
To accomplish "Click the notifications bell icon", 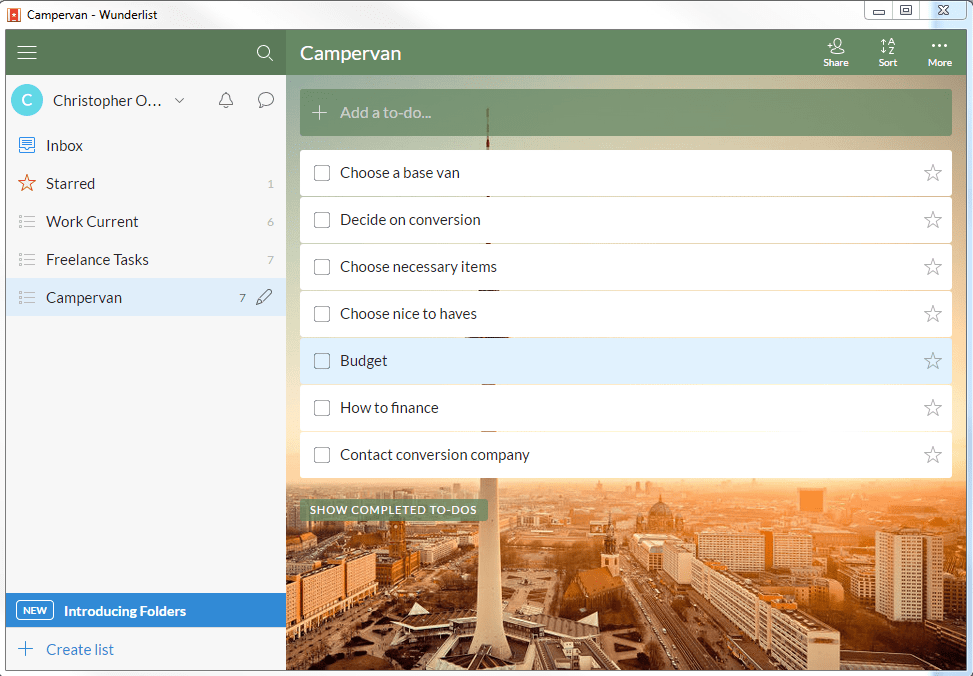I will tap(226, 100).
